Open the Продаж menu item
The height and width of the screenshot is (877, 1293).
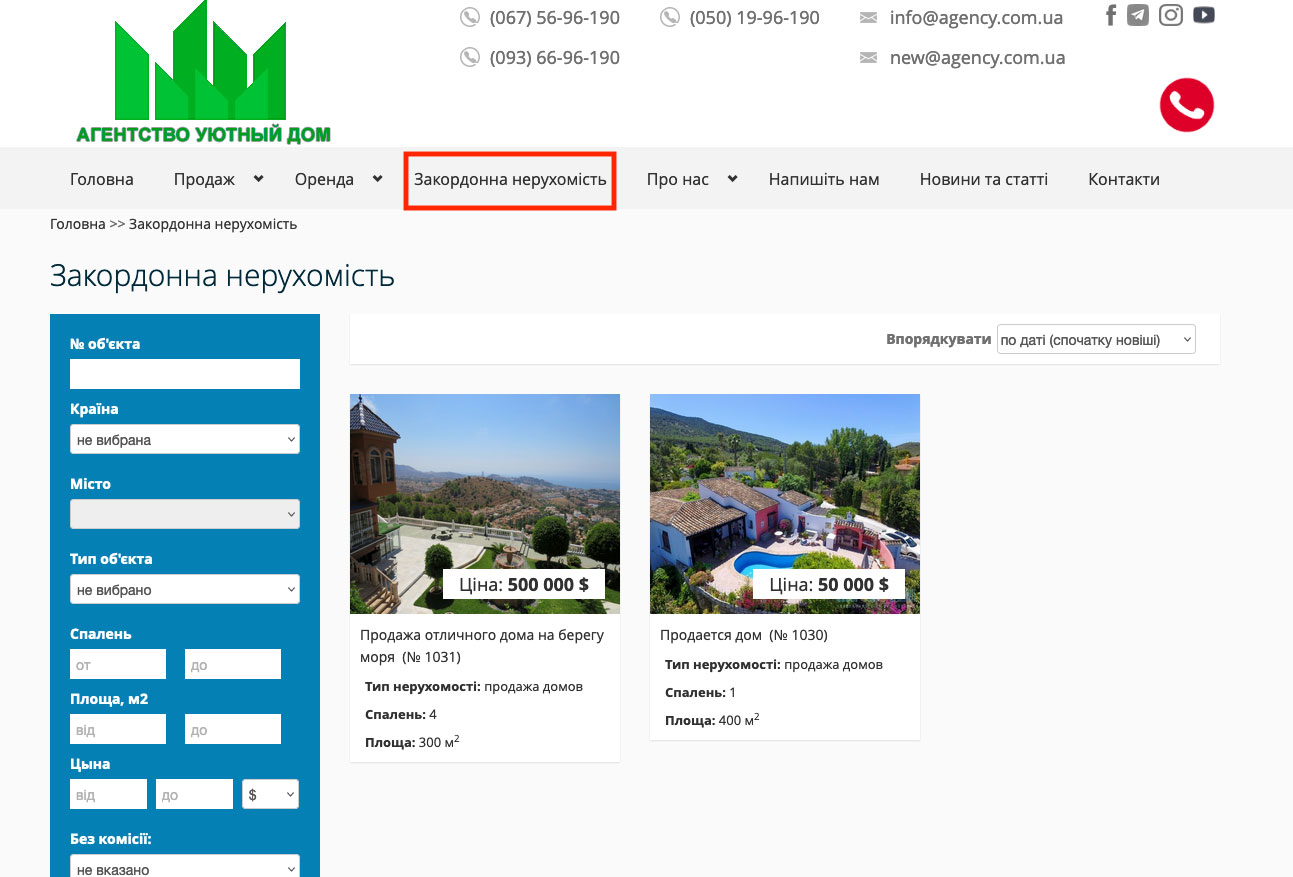coord(204,180)
